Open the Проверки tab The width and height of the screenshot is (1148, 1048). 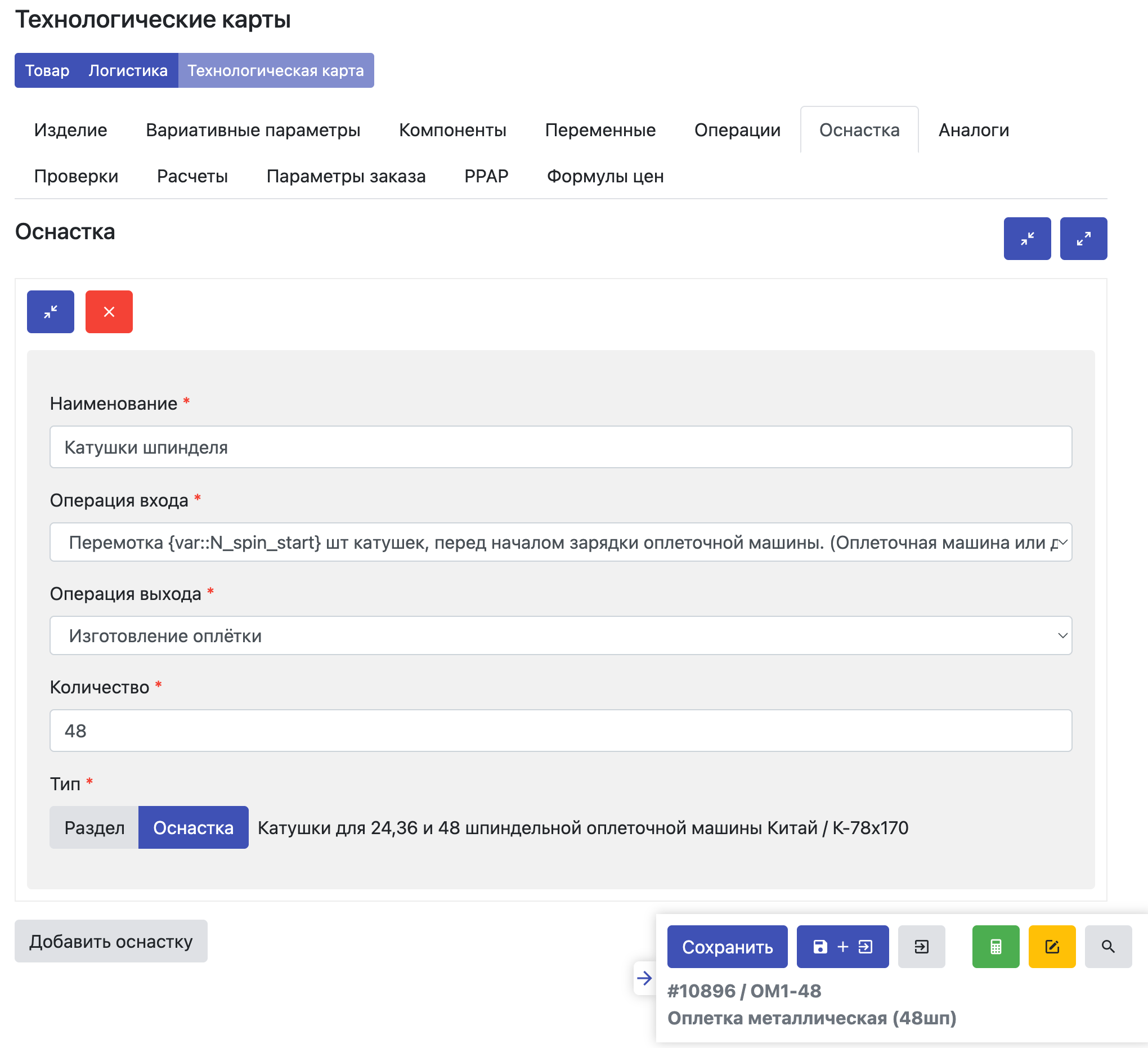pyautogui.click(x=77, y=176)
